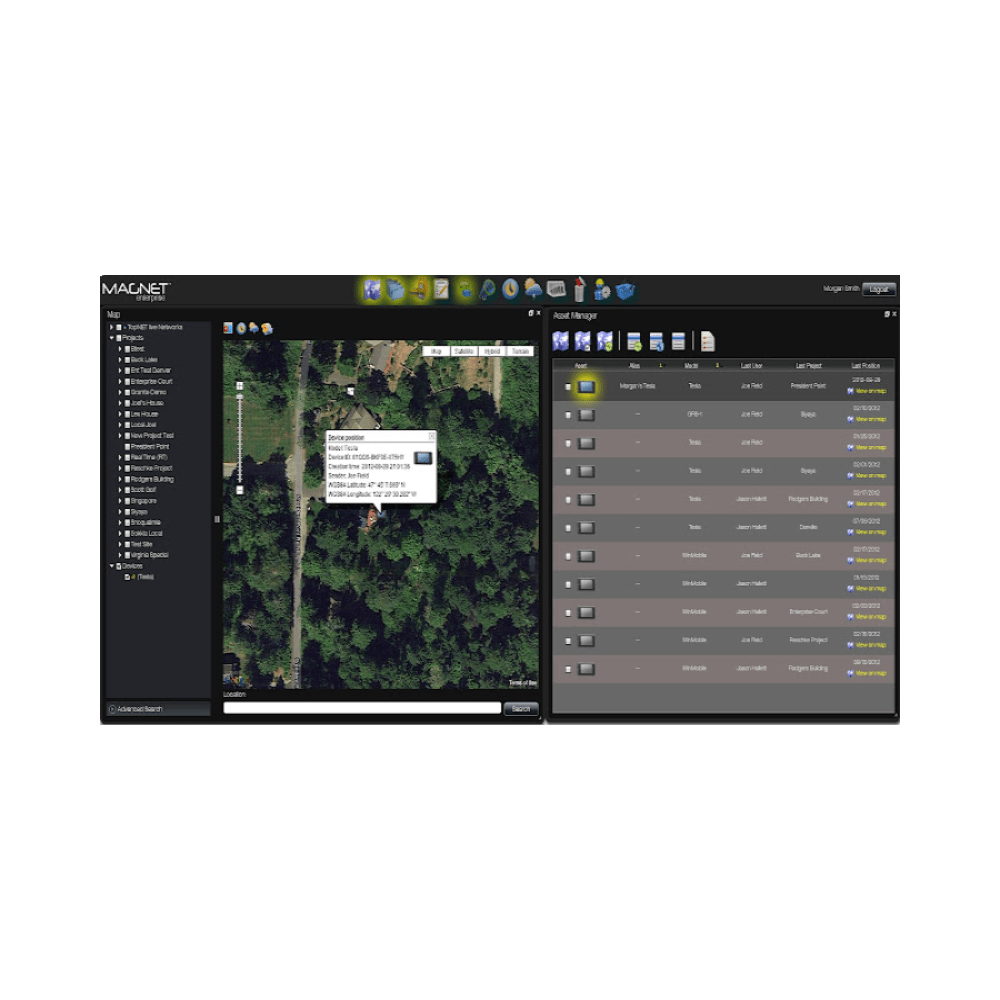This screenshot has width=1000, height=1000.
Task: Click the Location search input field
Action: pyautogui.click(x=362, y=709)
